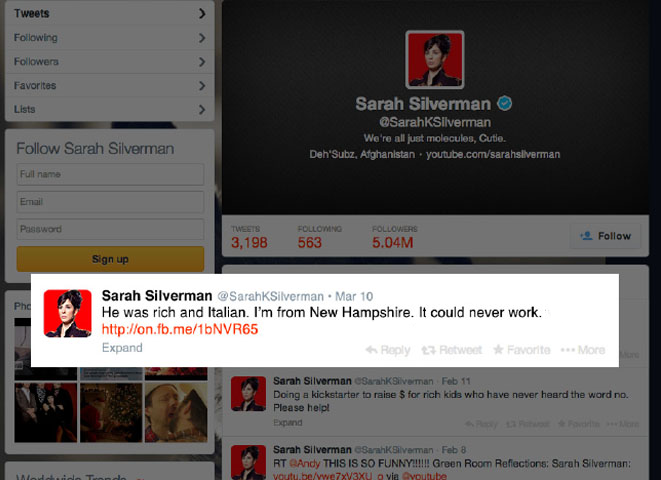Click the chevron next to Tweets
The height and width of the screenshot is (480, 661).
[x=202, y=13]
